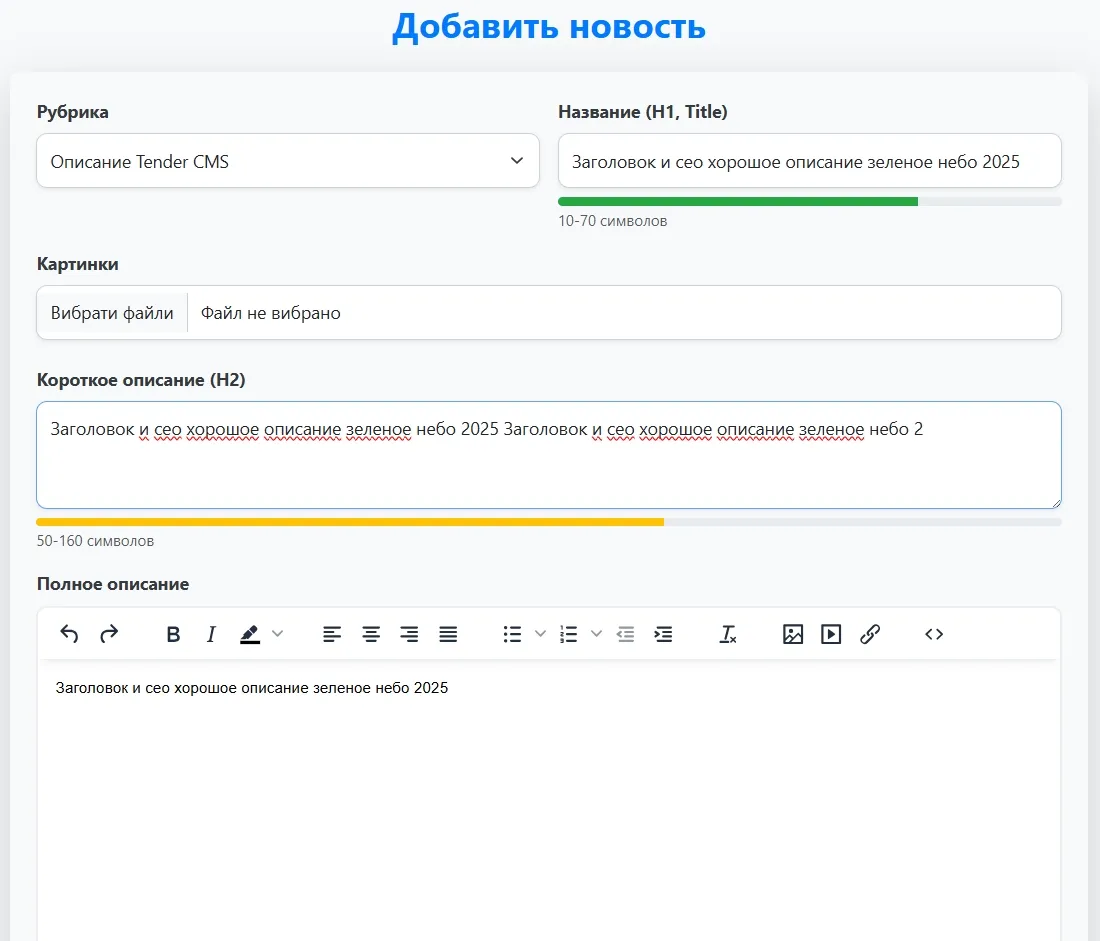The width and height of the screenshot is (1100, 941).
Task: Click the yellow character count progress bar
Action: tap(350, 521)
